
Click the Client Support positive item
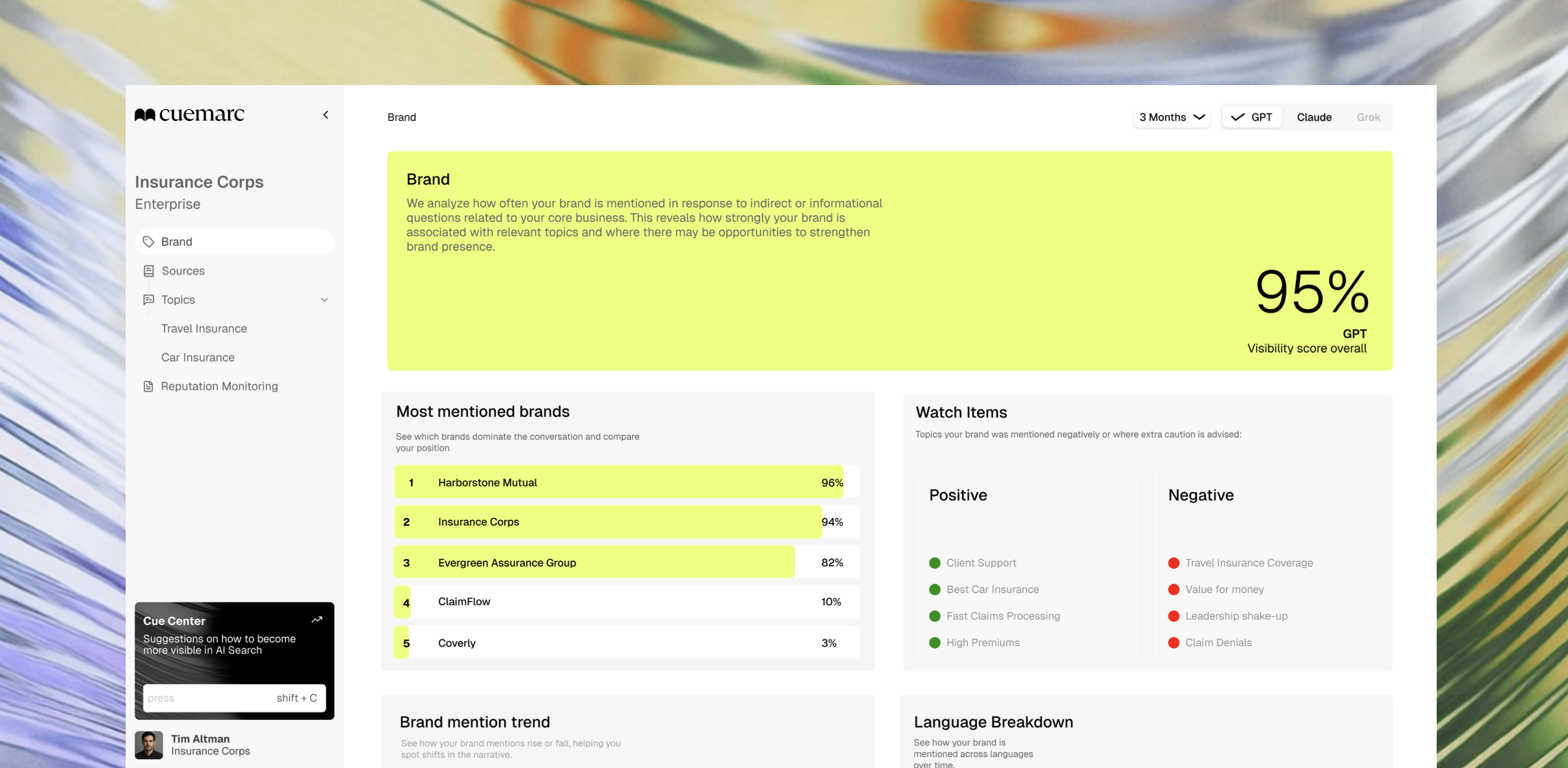click(x=981, y=563)
